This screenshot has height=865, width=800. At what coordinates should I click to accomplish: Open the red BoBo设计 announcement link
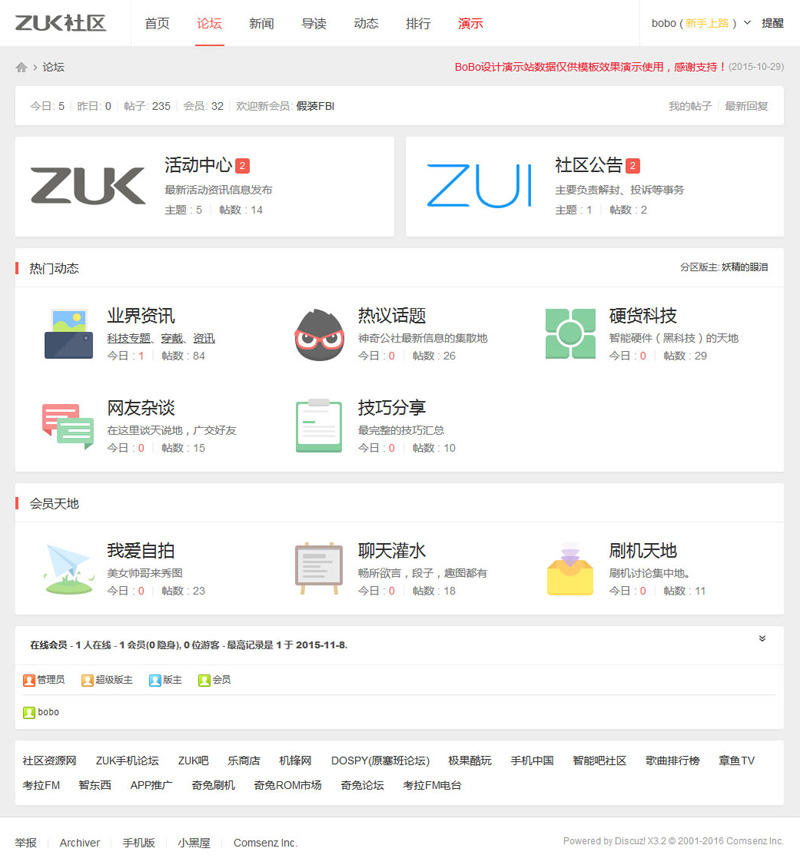590,67
